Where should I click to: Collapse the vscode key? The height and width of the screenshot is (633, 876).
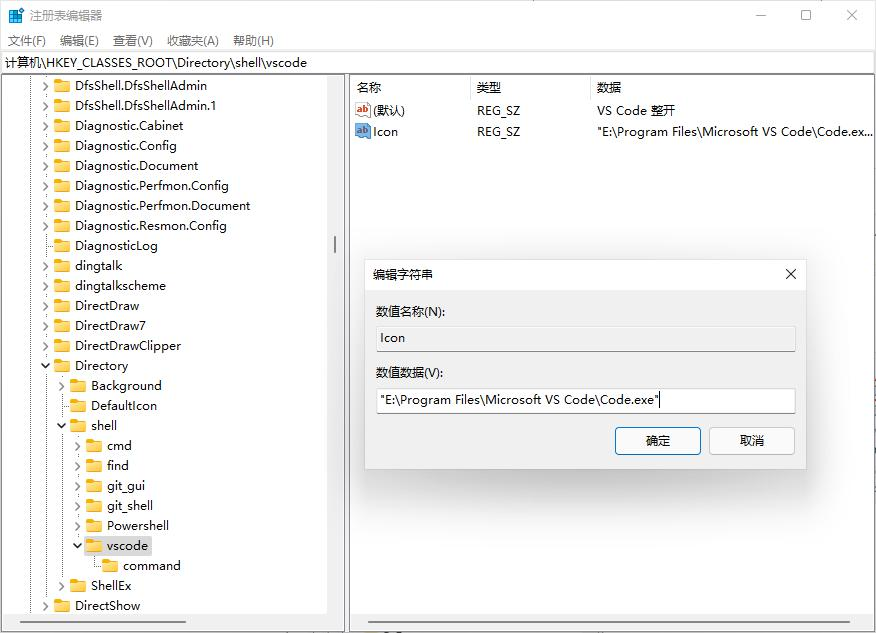point(78,546)
